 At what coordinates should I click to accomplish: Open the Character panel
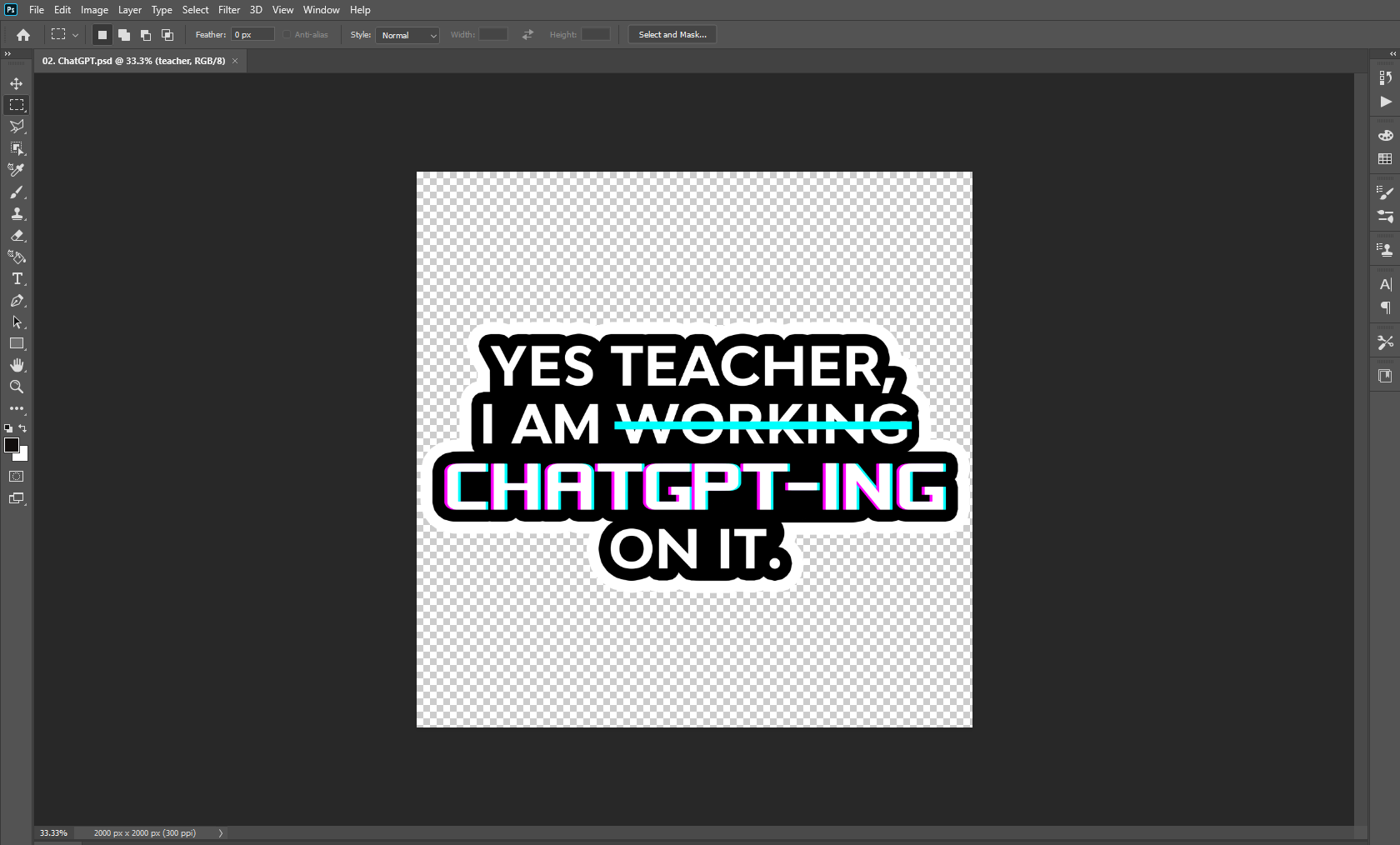(x=1385, y=284)
